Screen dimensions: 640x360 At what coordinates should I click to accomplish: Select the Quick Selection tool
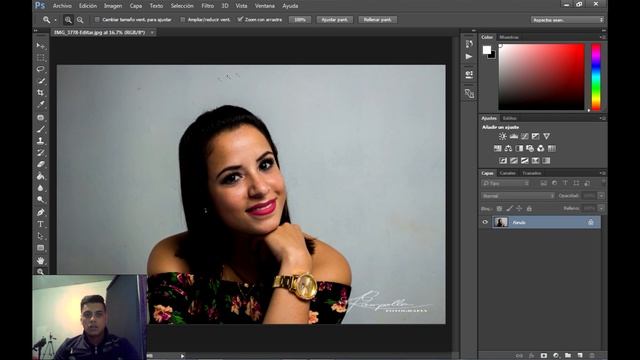pyautogui.click(x=40, y=81)
